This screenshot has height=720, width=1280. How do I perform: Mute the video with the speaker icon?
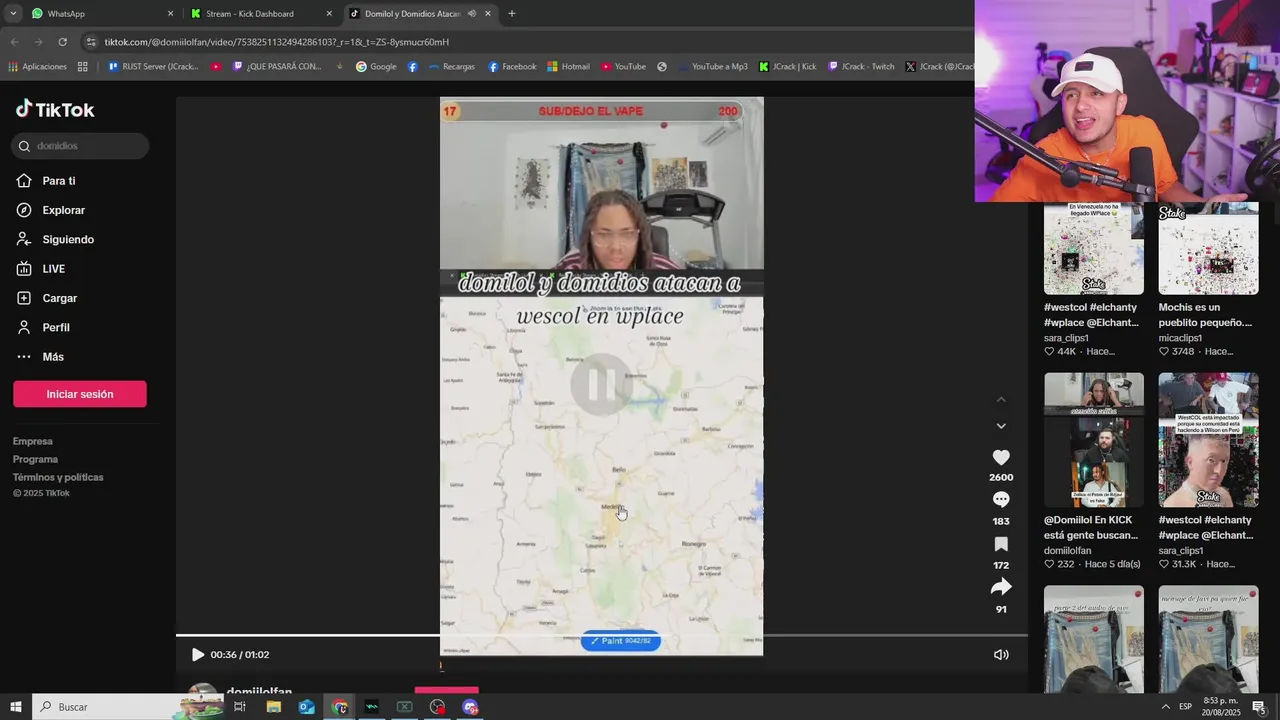point(1001,655)
